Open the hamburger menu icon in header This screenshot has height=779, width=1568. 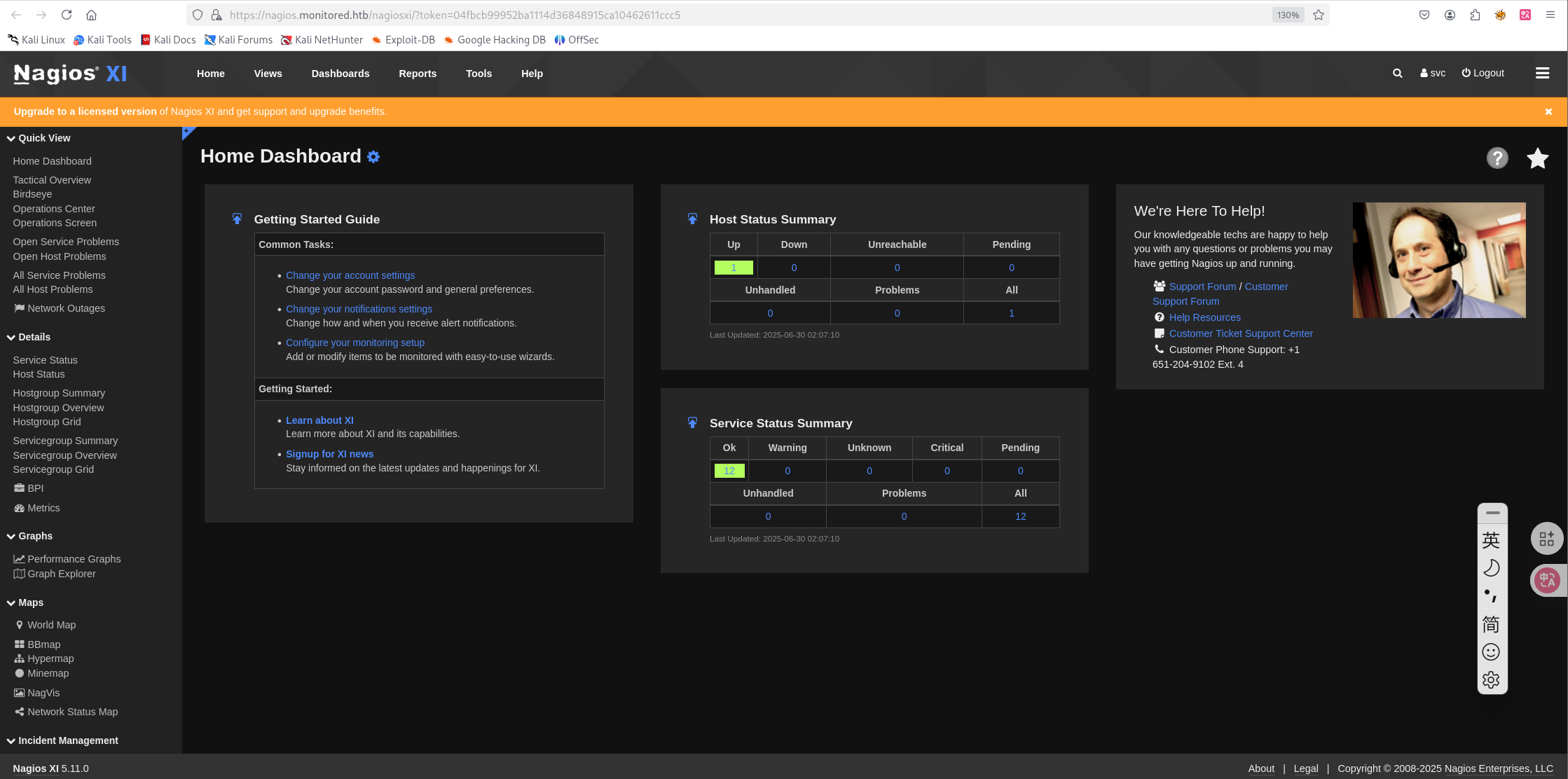pyautogui.click(x=1542, y=73)
